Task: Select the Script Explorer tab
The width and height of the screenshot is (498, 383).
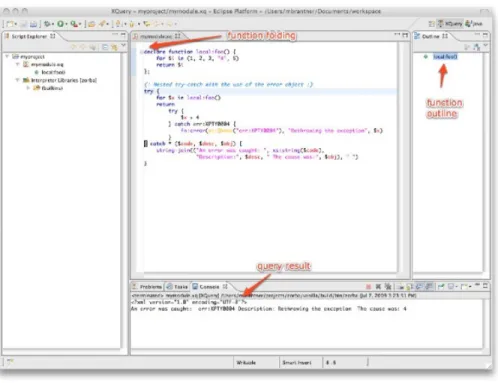Action: (x=30, y=36)
